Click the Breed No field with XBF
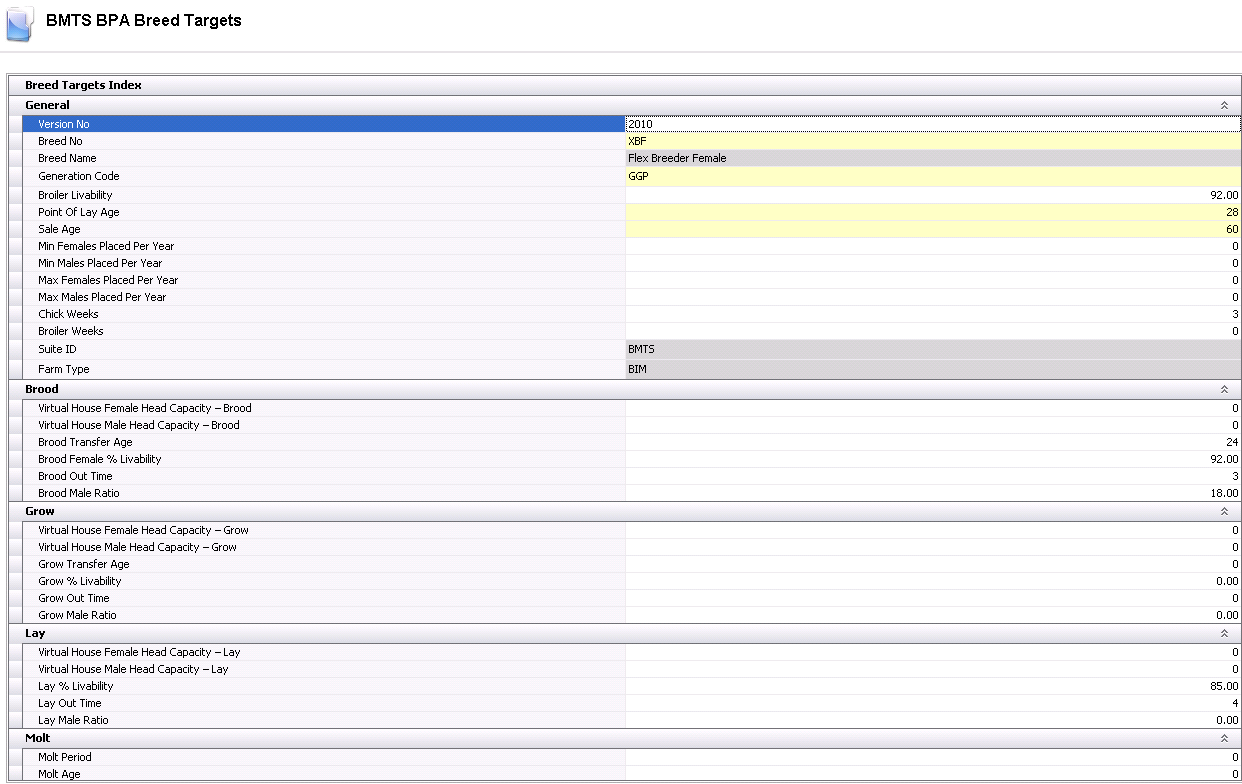Image resolution: width=1242 pixels, height=784 pixels. coord(932,141)
